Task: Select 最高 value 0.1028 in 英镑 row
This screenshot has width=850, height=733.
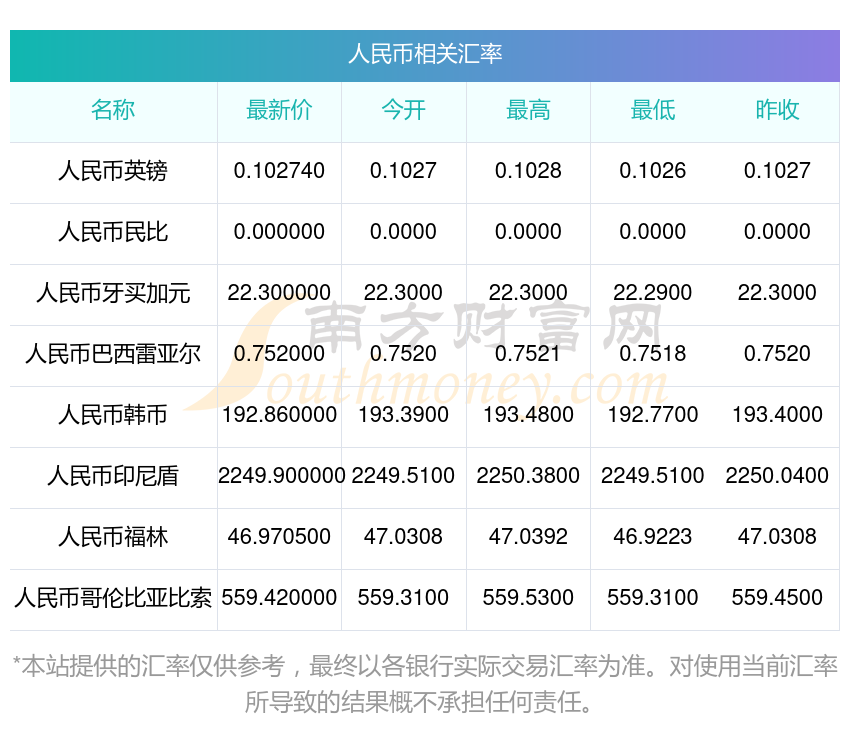Action: tap(528, 171)
